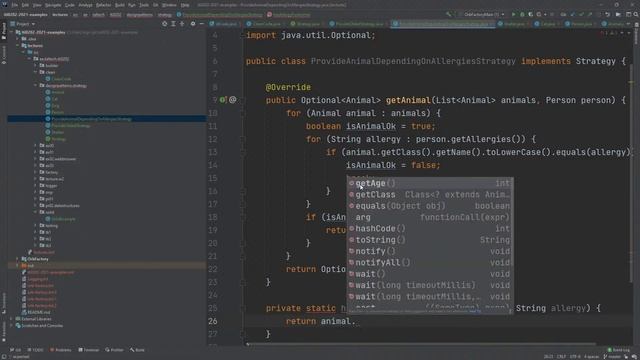Image resolution: width=640 pixels, height=360 pixels.
Task: Expand the logger package
Action: [x=36, y=186]
